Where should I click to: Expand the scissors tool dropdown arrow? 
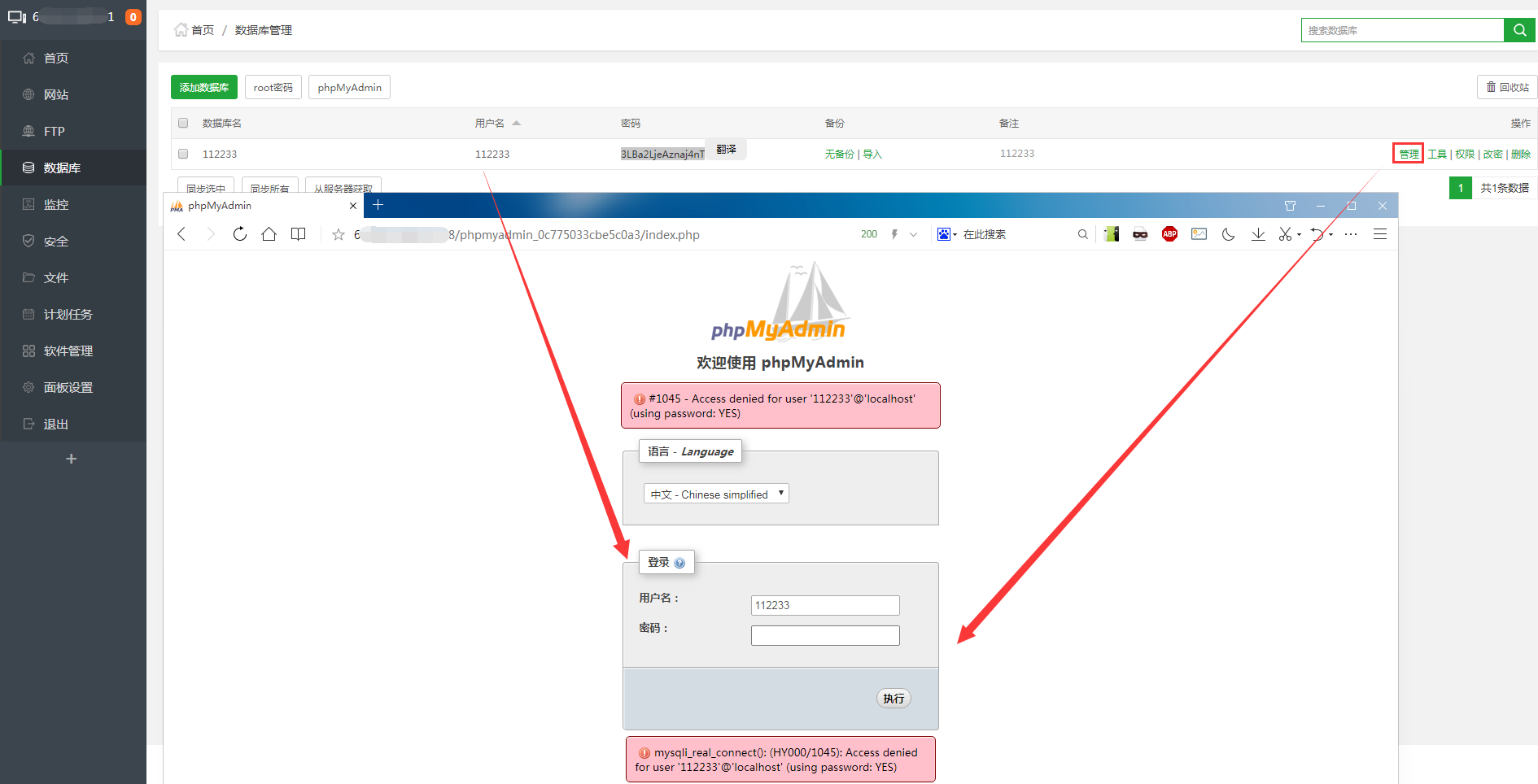(x=1299, y=234)
